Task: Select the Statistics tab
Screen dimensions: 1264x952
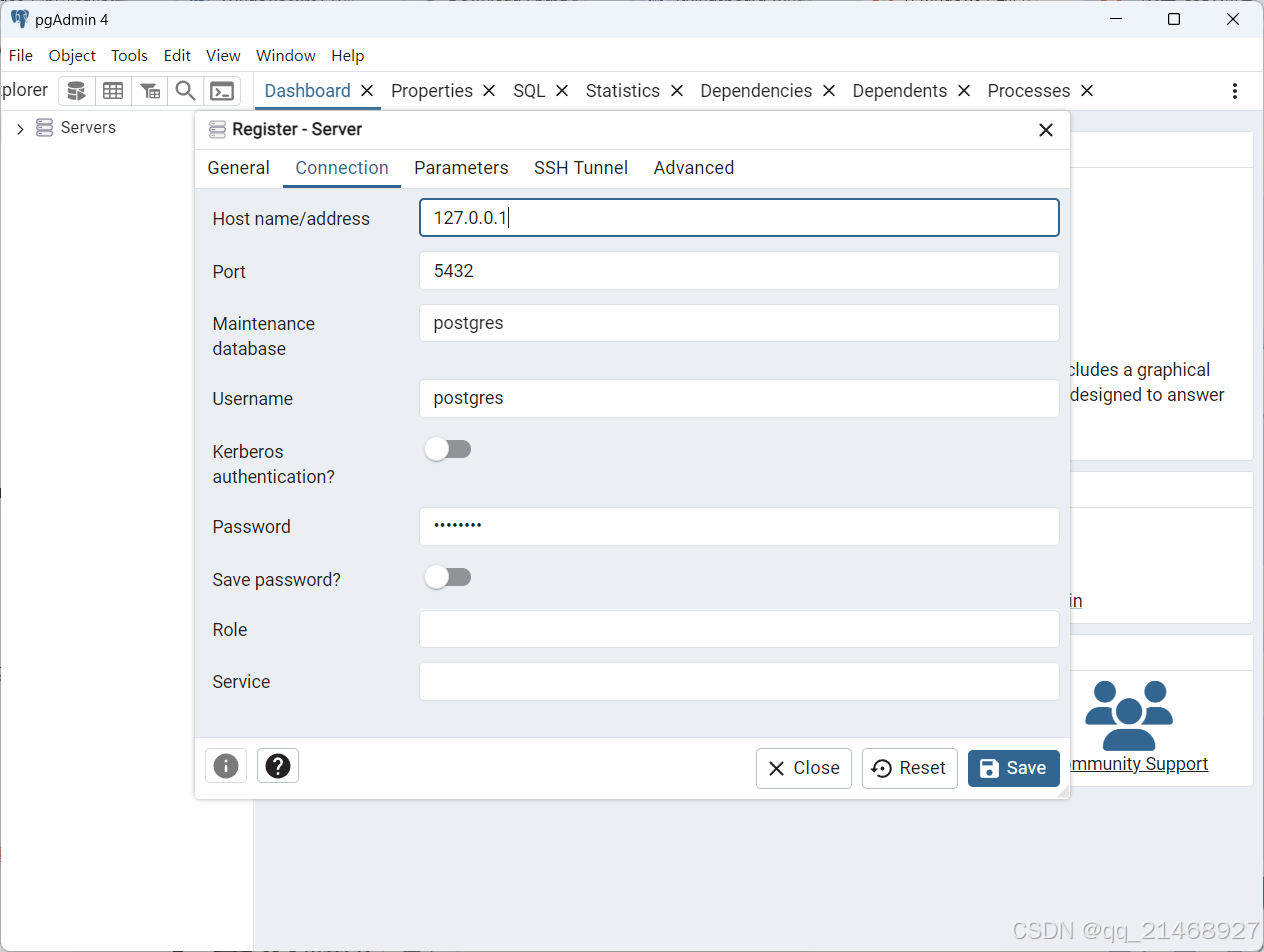Action: [x=623, y=91]
